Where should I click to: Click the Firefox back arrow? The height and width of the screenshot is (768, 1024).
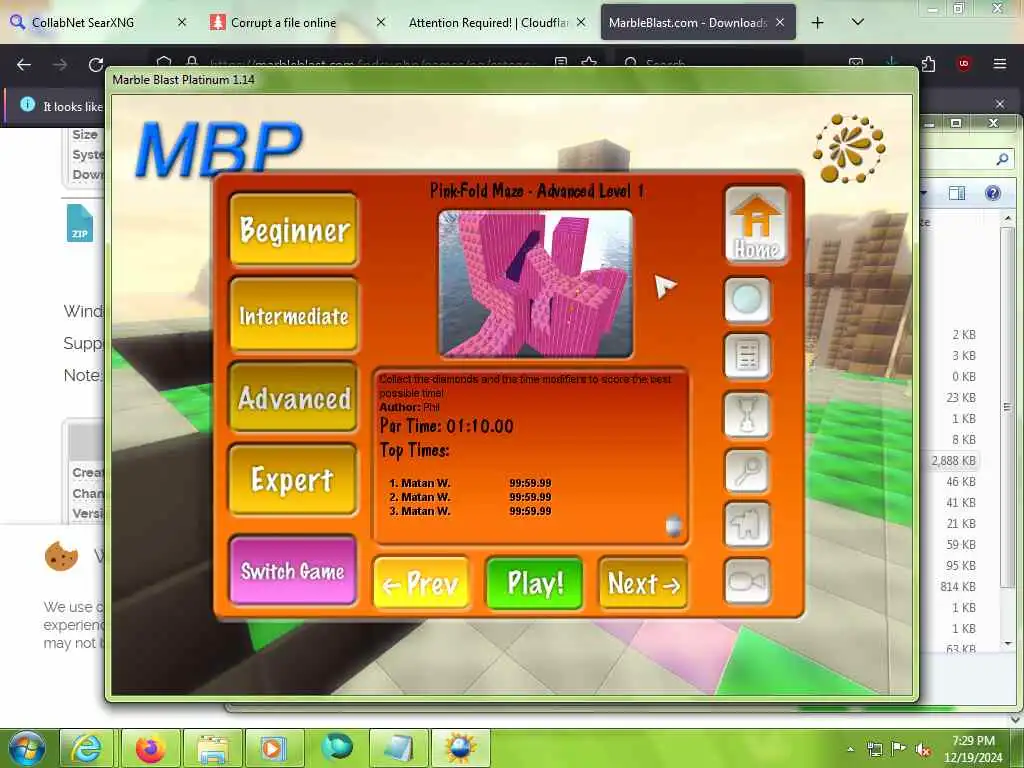[x=24, y=64]
